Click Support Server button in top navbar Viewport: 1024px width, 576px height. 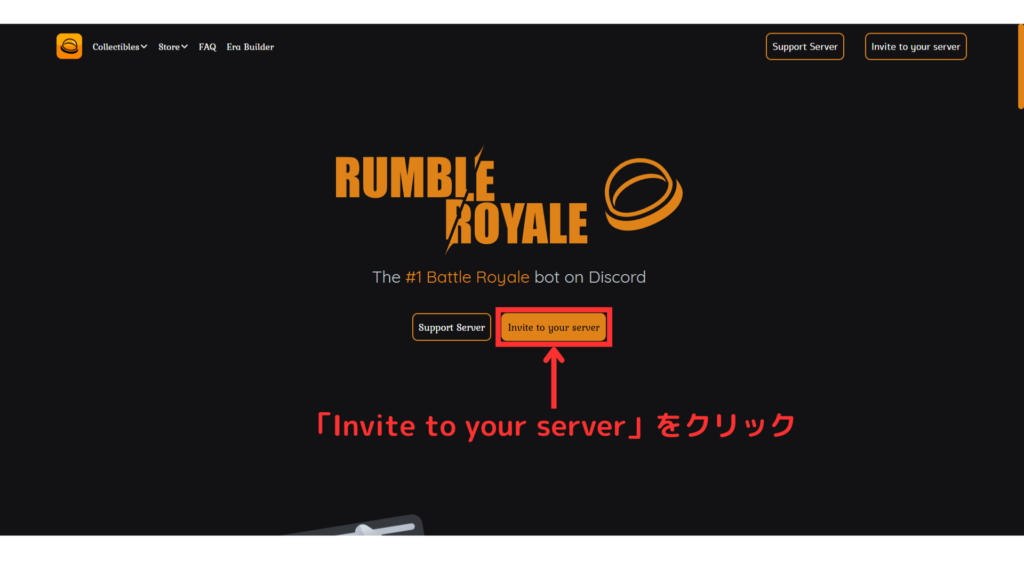tap(805, 46)
